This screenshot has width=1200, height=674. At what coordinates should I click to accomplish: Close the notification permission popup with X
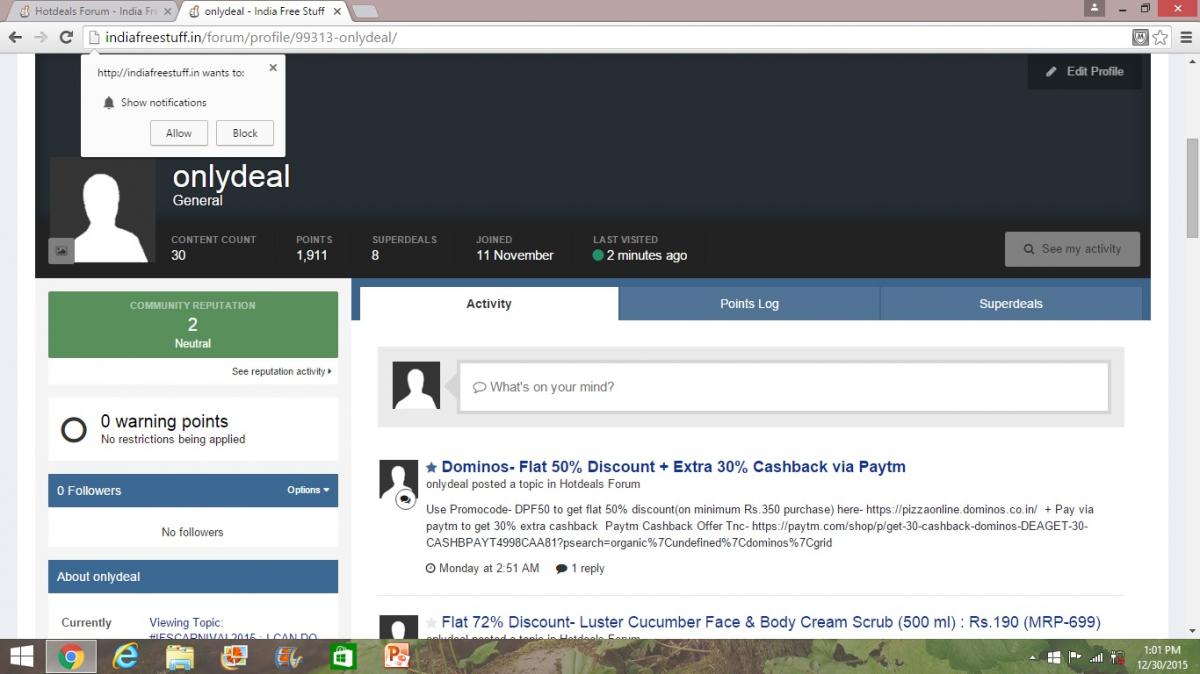pyautogui.click(x=273, y=69)
